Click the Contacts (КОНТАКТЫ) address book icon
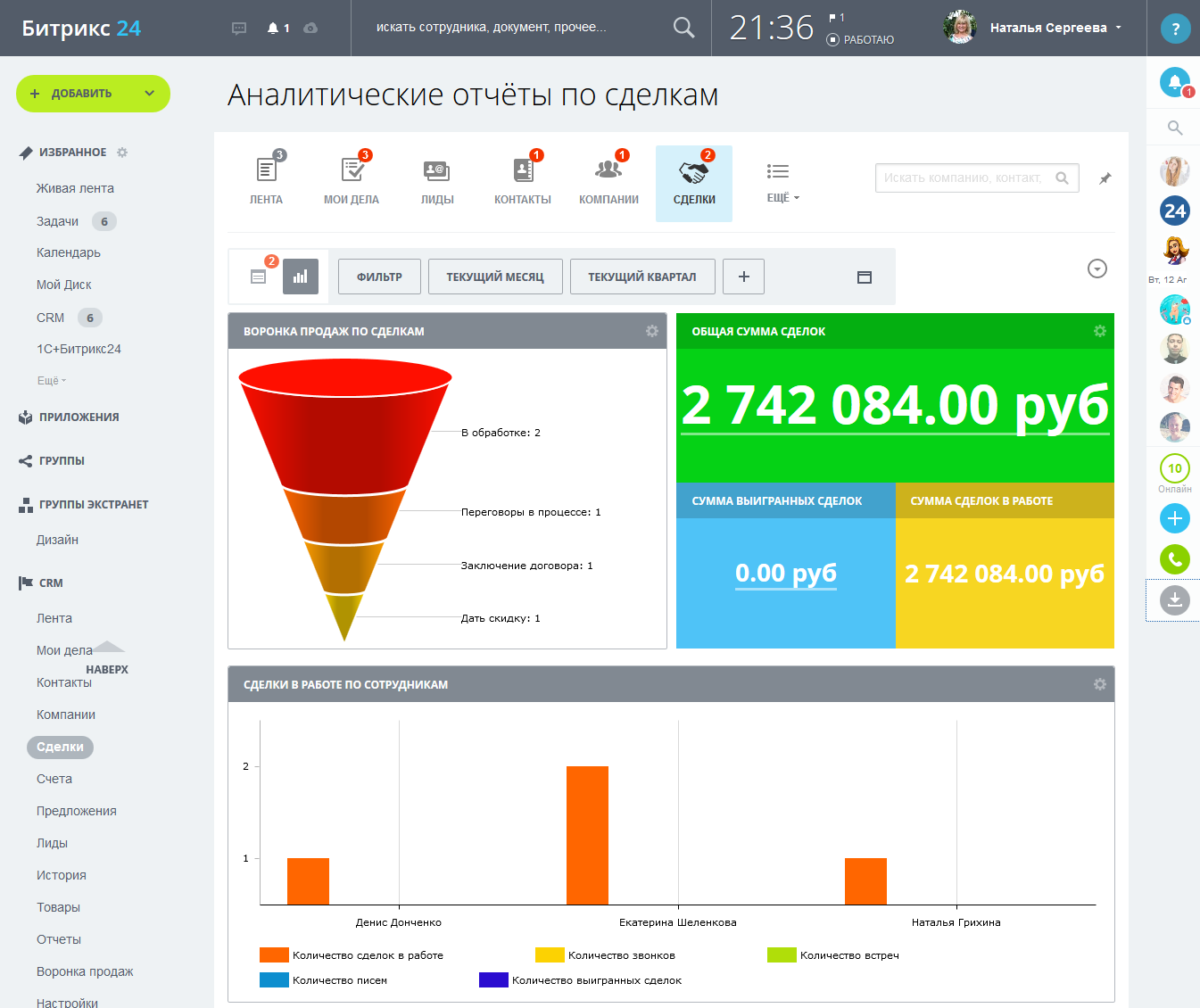Screen dimensions: 1200x1008 click(523, 171)
